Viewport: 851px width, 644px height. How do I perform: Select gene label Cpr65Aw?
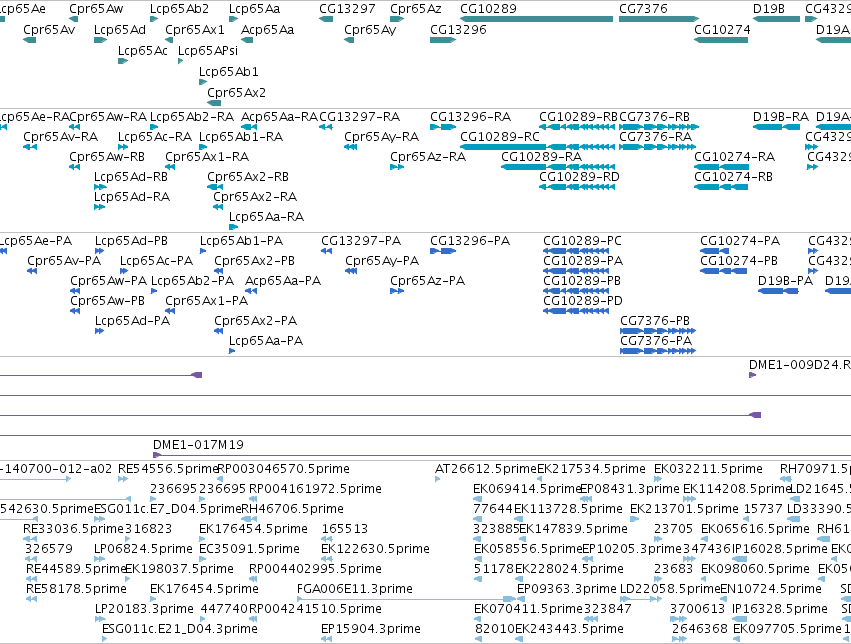tap(96, 9)
